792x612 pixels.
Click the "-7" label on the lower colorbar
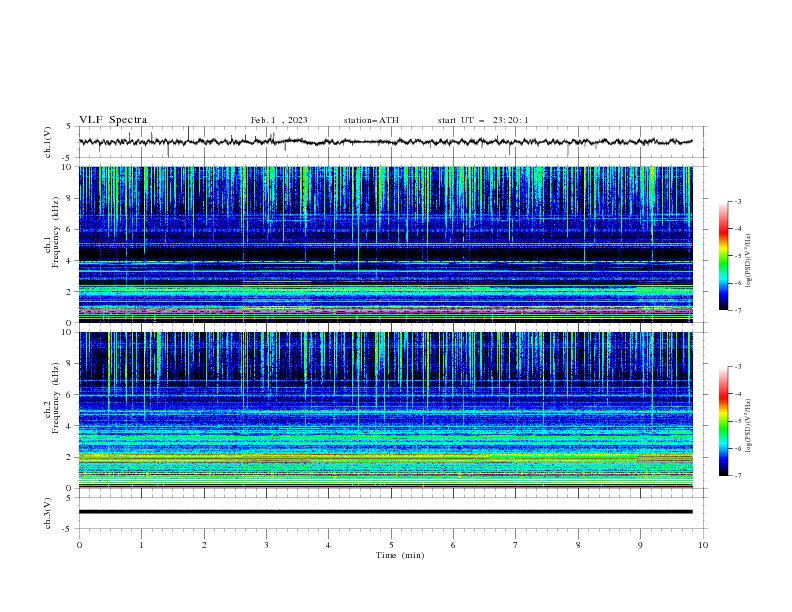pyautogui.click(x=737, y=476)
